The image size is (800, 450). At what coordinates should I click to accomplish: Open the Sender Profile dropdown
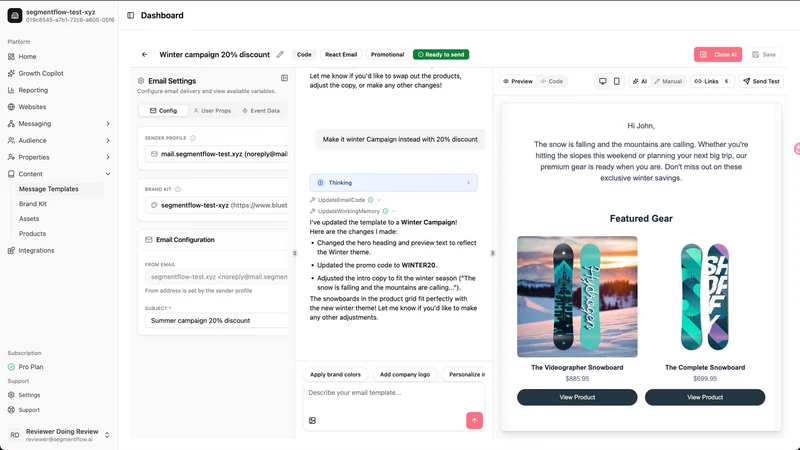216,154
